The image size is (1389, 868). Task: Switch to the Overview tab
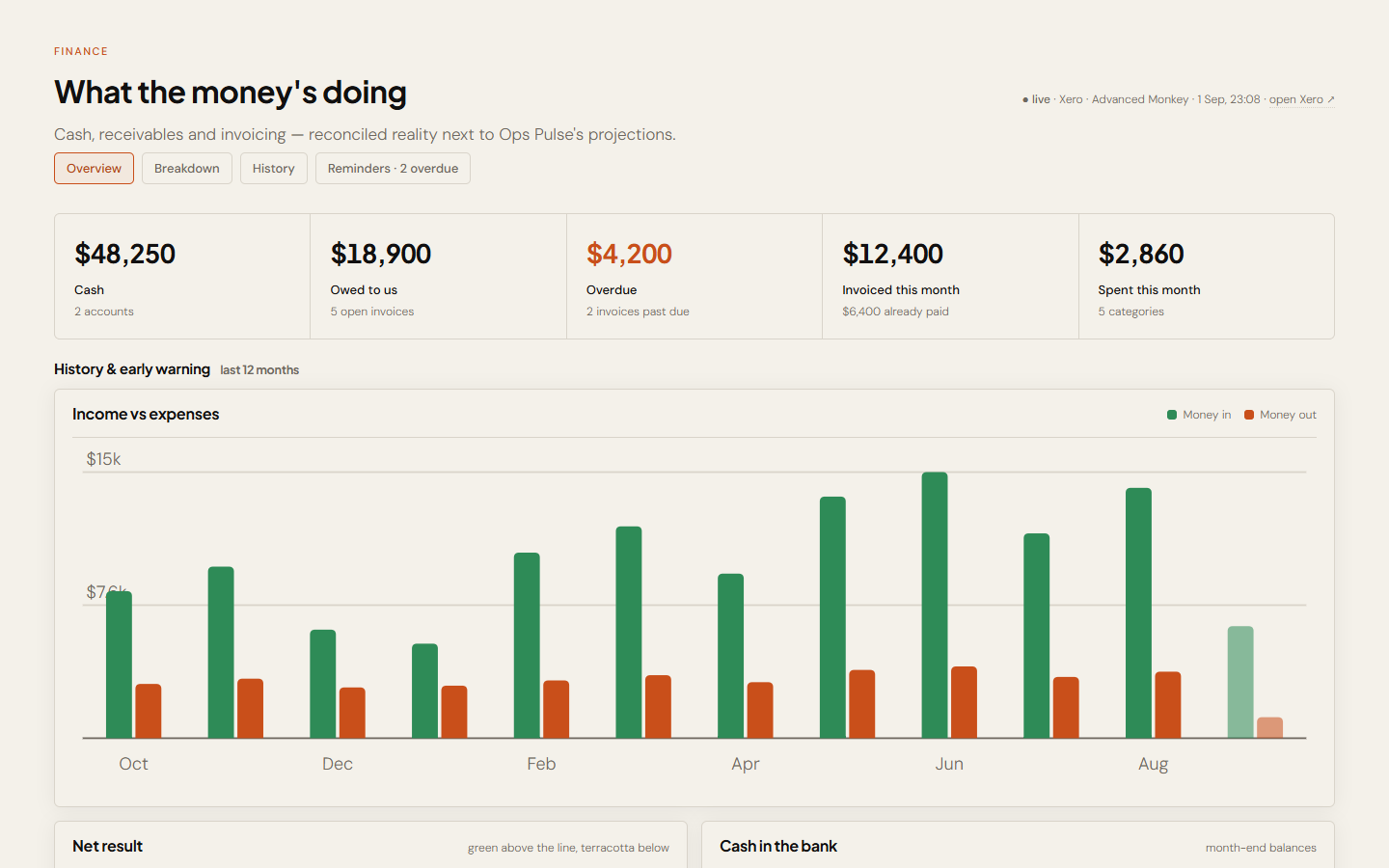coord(94,168)
